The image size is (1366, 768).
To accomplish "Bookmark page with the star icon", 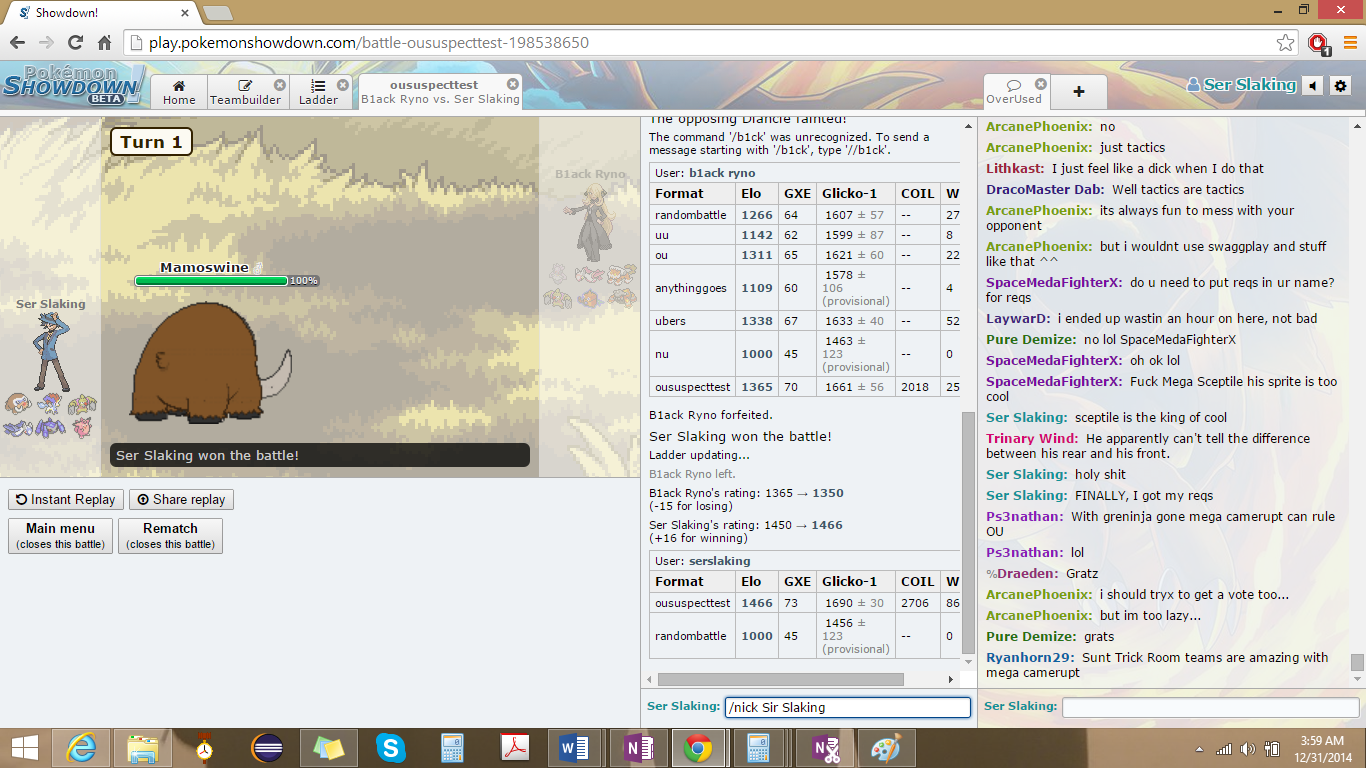I will pyautogui.click(x=1285, y=43).
